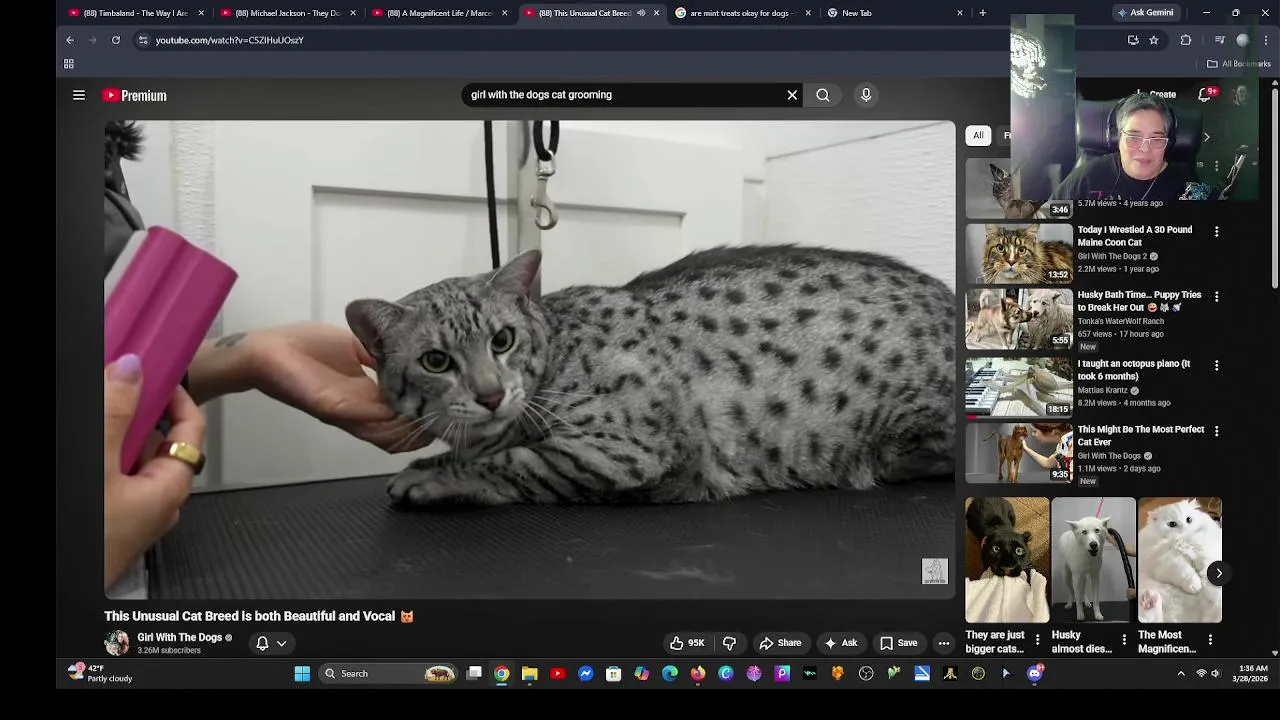Screen dimensions: 1280x720
Task: Go to YouTube Premium home logo
Action: [x=135, y=95]
